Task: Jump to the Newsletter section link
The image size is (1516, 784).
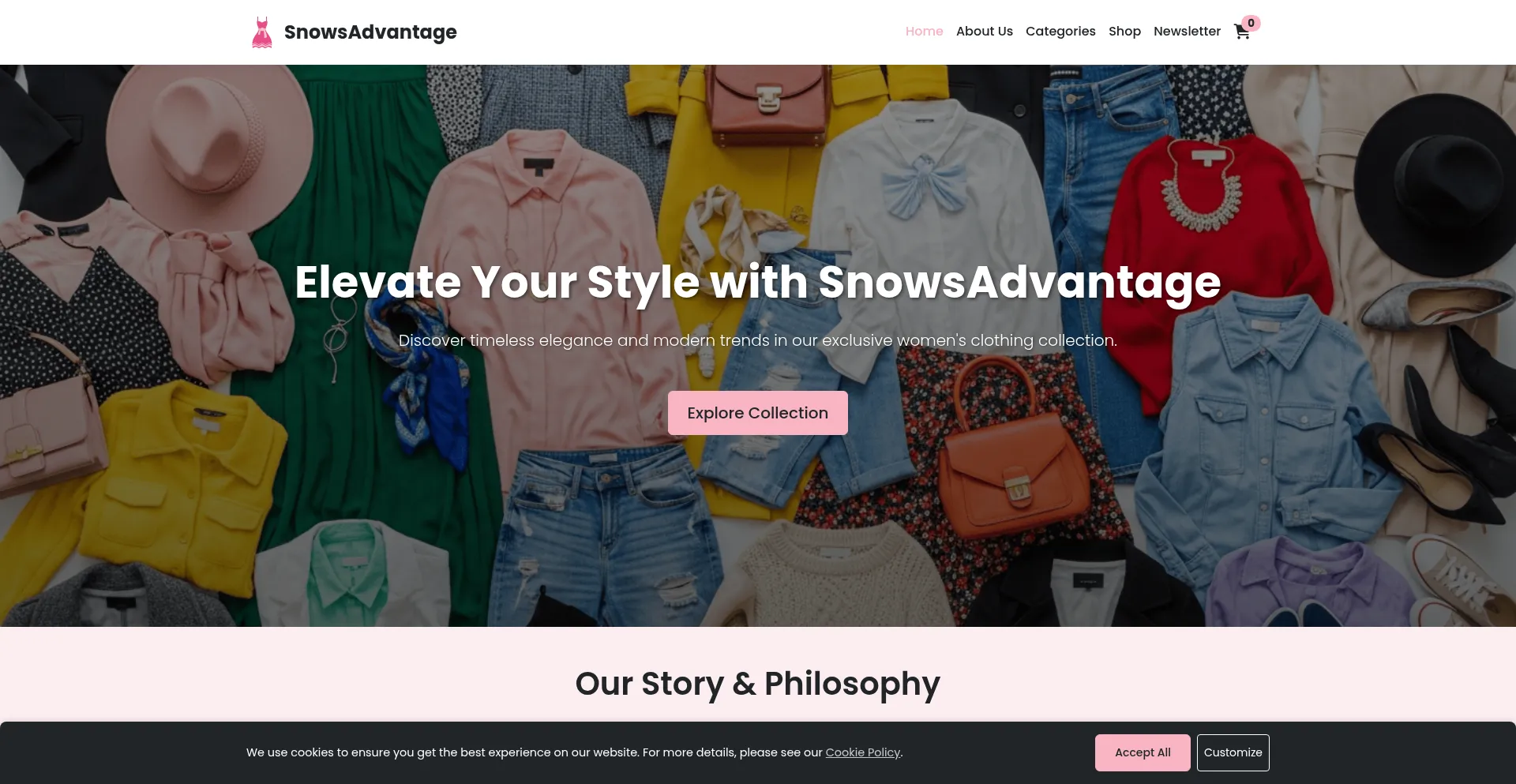Action: point(1187,32)
